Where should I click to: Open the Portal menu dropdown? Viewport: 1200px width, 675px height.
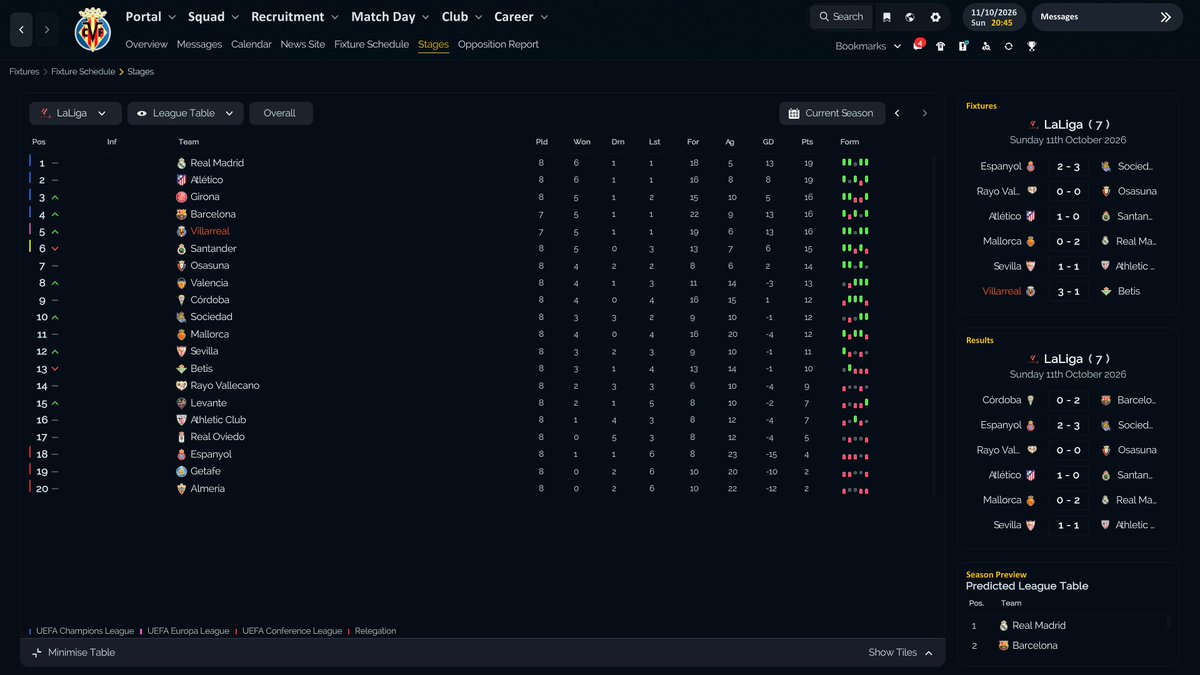tap(151, 17)
